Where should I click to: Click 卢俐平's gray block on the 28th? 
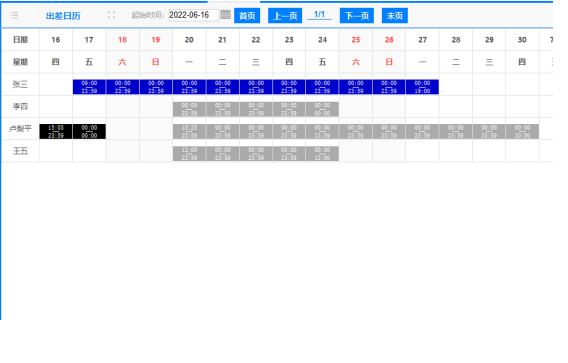coord(456,132)
